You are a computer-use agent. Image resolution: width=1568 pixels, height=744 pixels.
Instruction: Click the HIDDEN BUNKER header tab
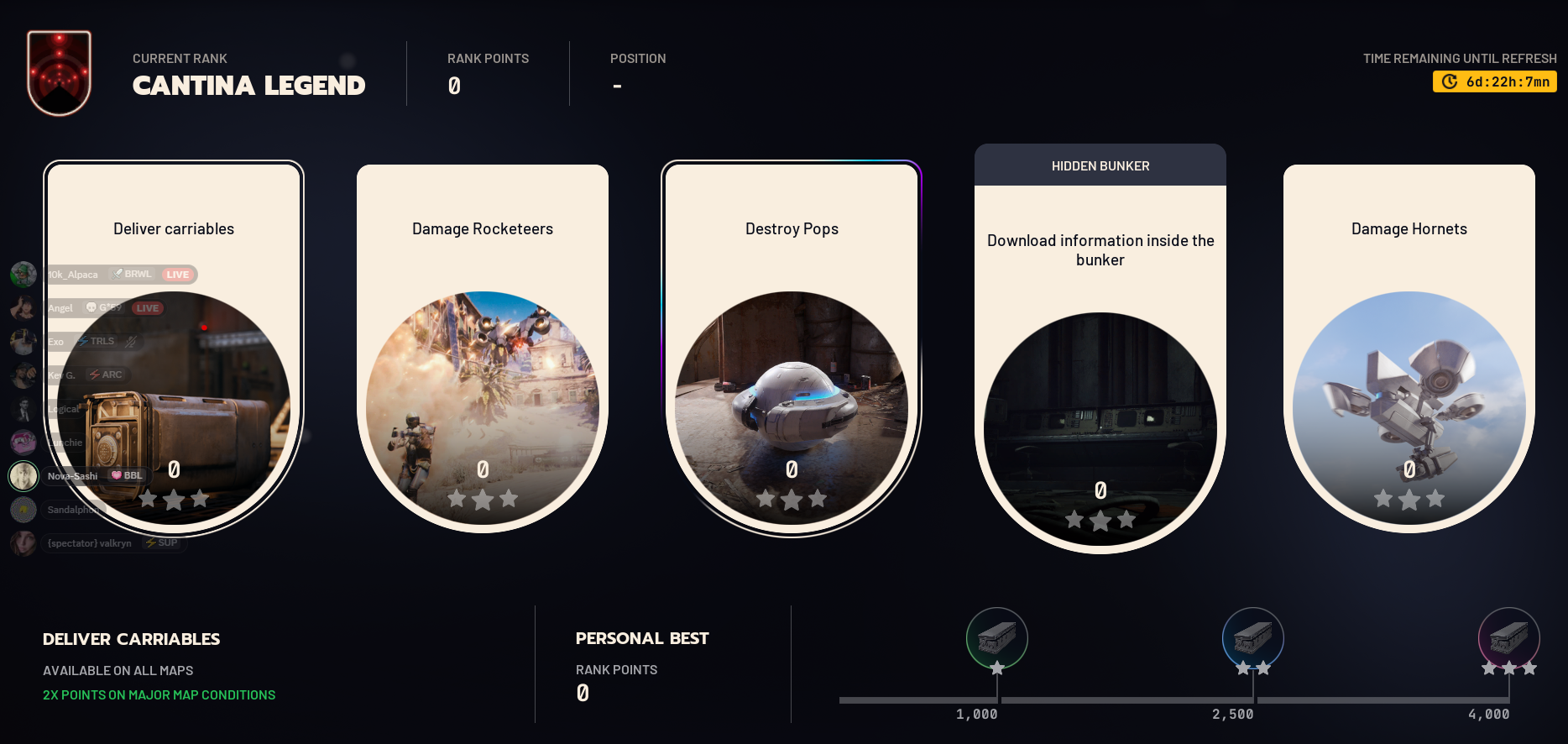(x=1100, y=165)
